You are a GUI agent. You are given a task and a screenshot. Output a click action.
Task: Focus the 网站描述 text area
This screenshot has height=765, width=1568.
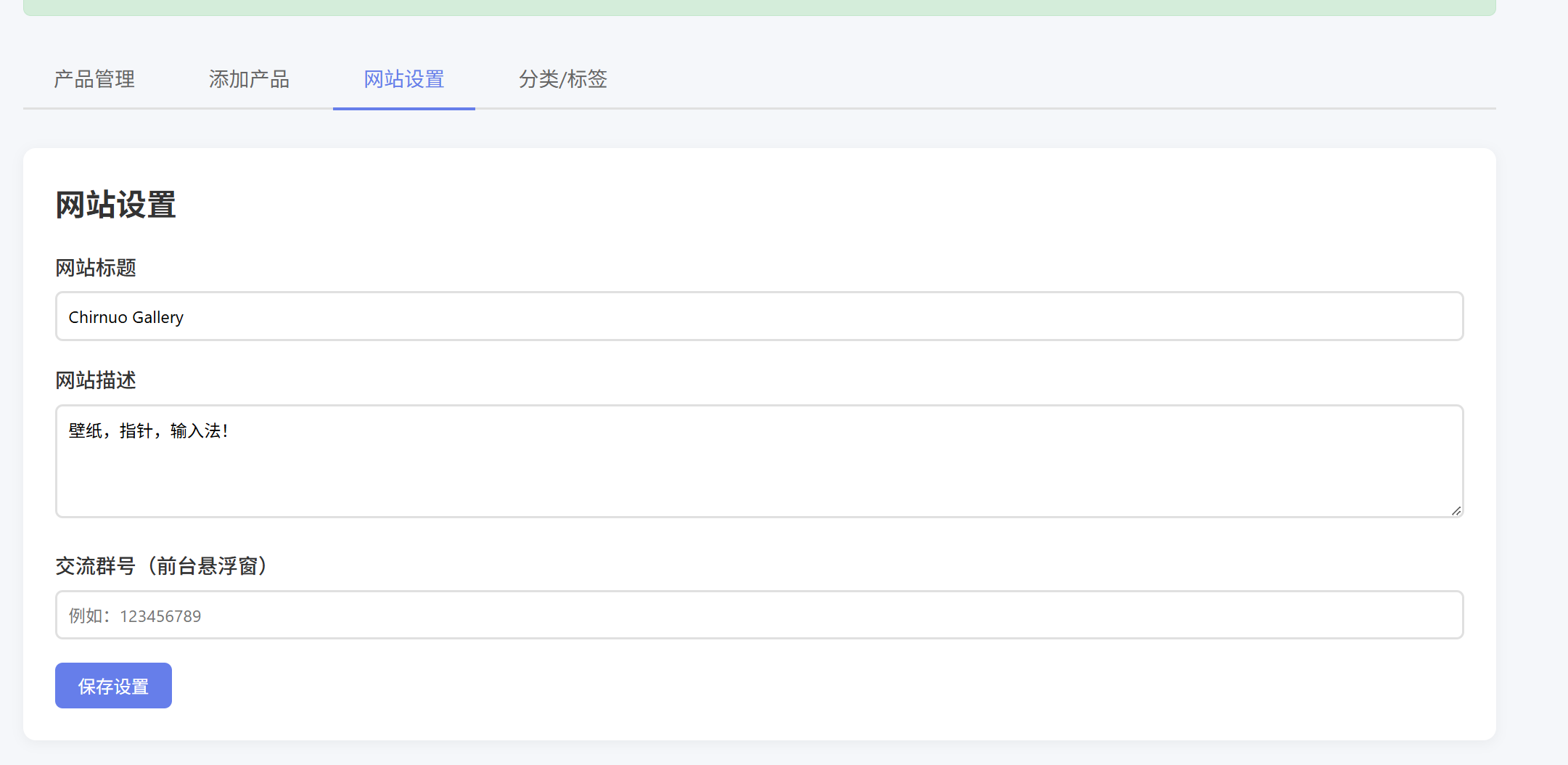tap(759, 461)
